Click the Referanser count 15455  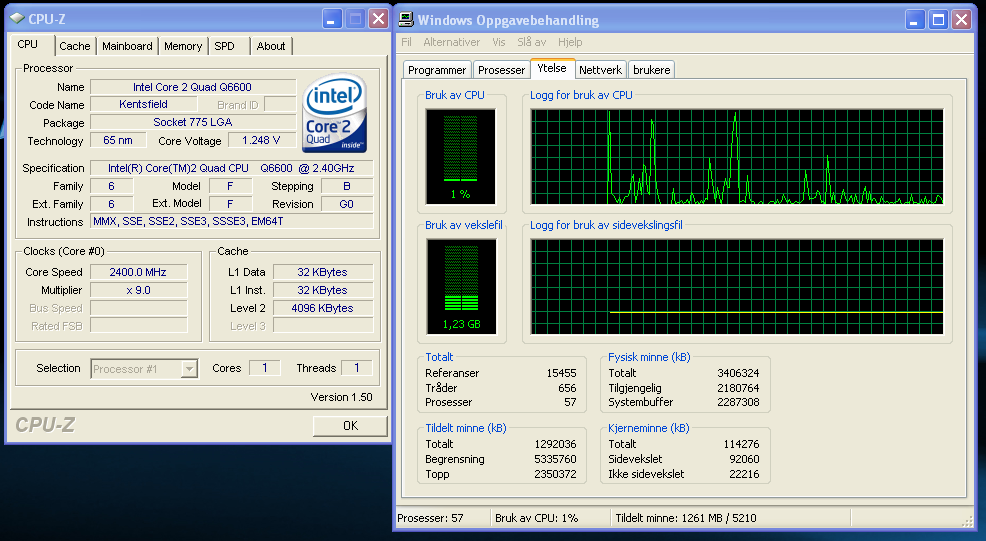click(x=561, y=373)
